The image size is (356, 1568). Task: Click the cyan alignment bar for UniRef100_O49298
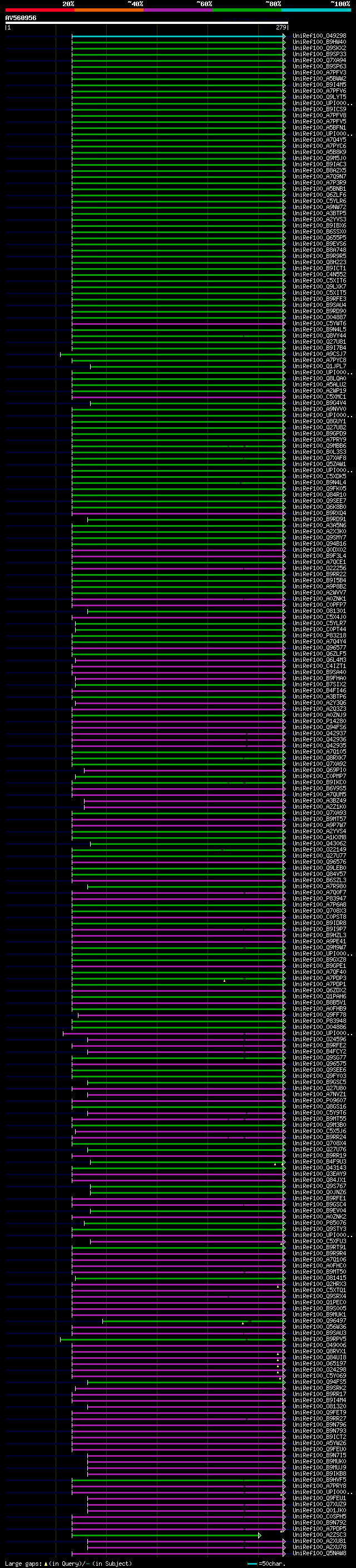coord(179,37)
